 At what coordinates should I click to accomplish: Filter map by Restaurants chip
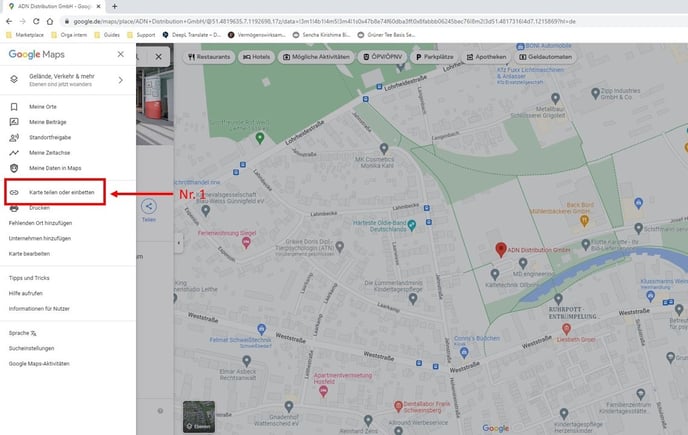209,57
